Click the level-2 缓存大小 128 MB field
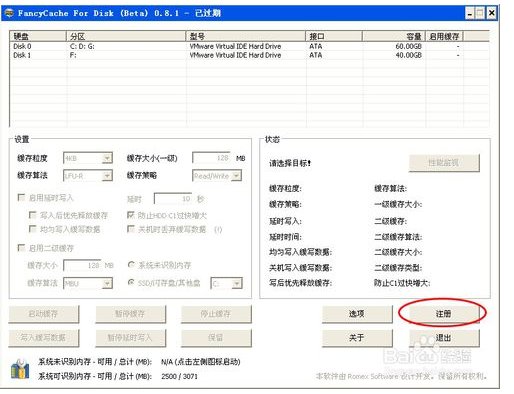514x394 pixels. tap(82, 265)
